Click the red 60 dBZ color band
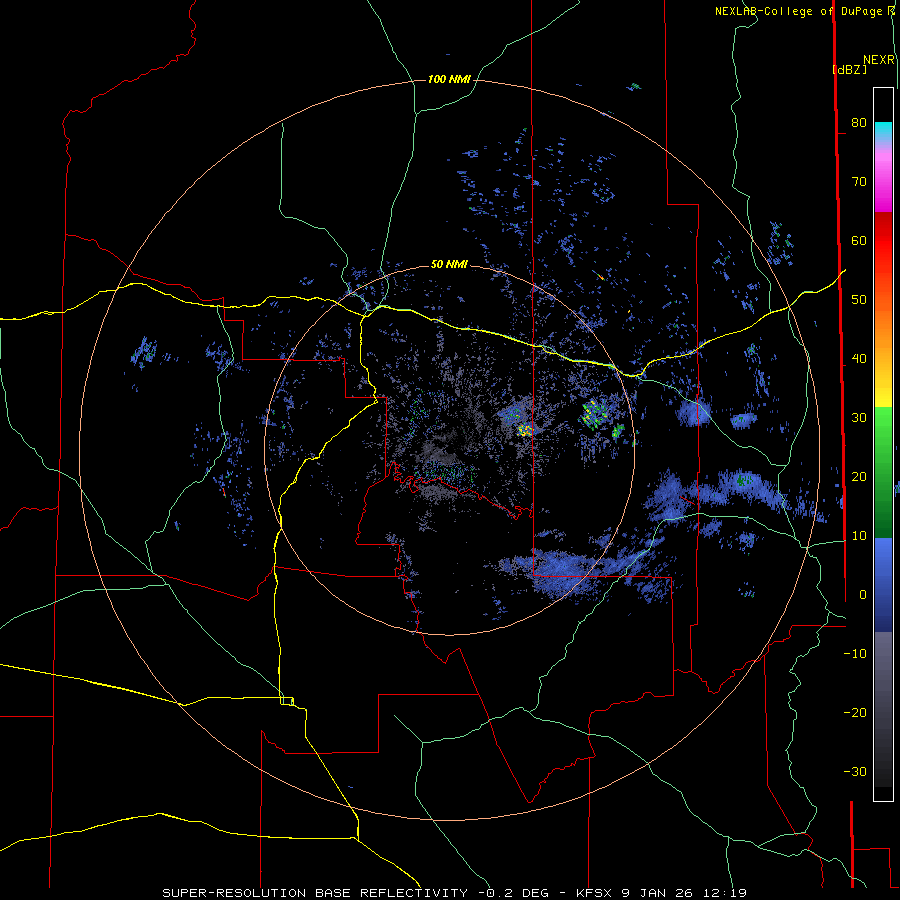 [x=883, y=240]
